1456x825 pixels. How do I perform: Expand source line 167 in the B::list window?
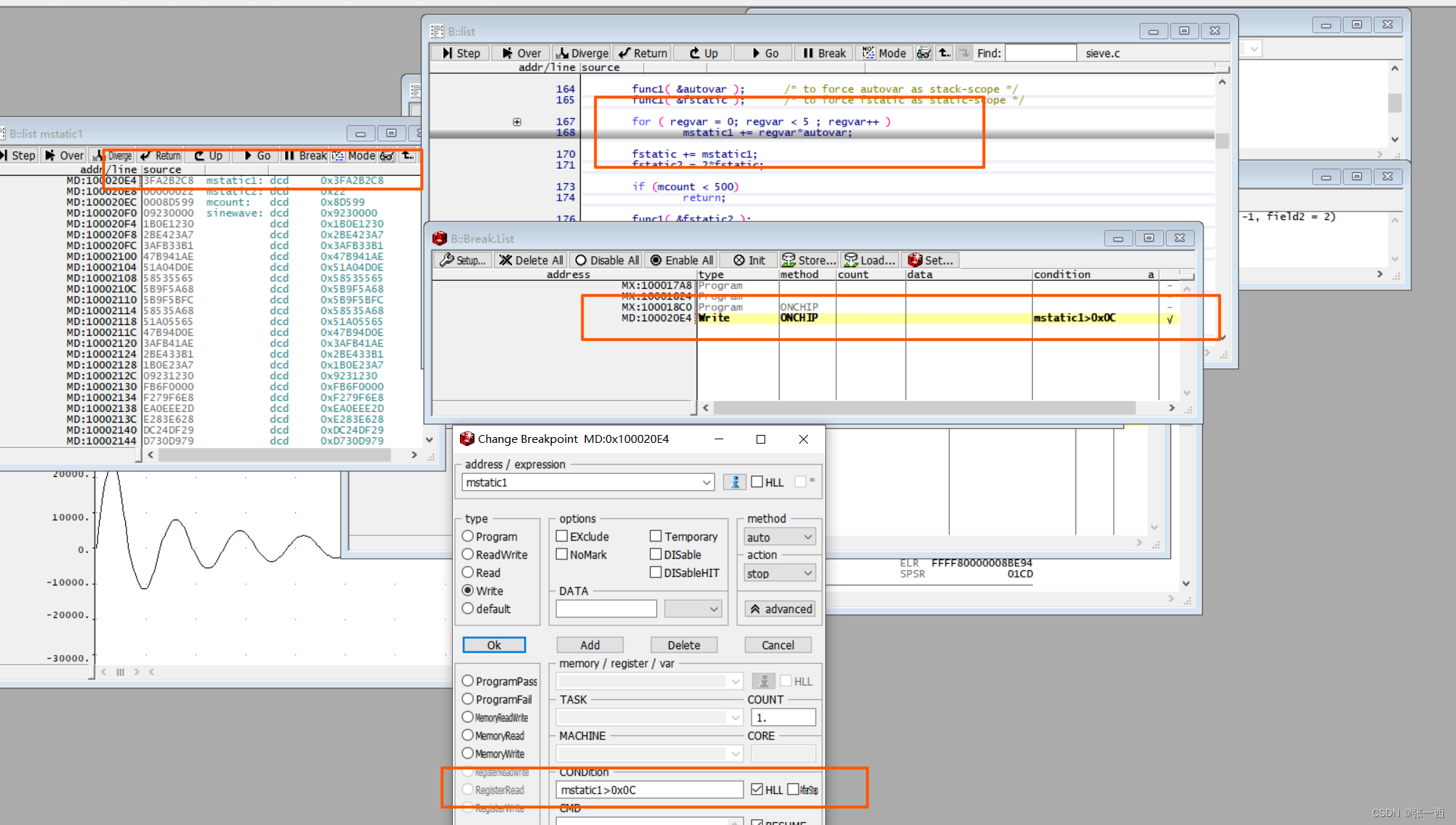pyautogui.click(x=517, y=122)
